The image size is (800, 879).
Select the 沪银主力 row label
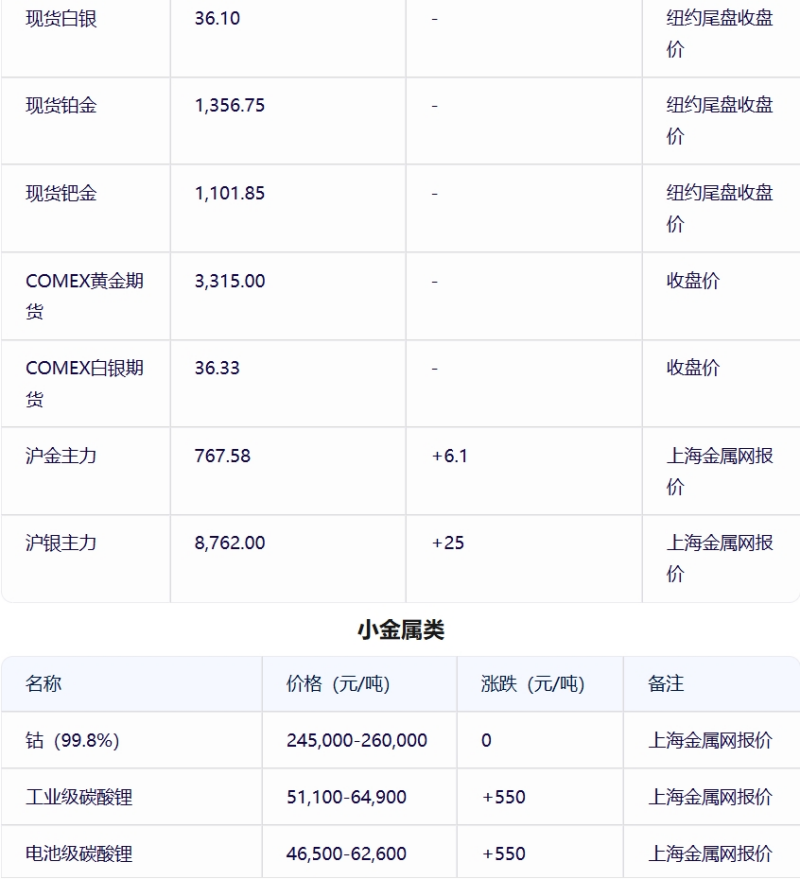pyautogui.click(x=61, y=543)
